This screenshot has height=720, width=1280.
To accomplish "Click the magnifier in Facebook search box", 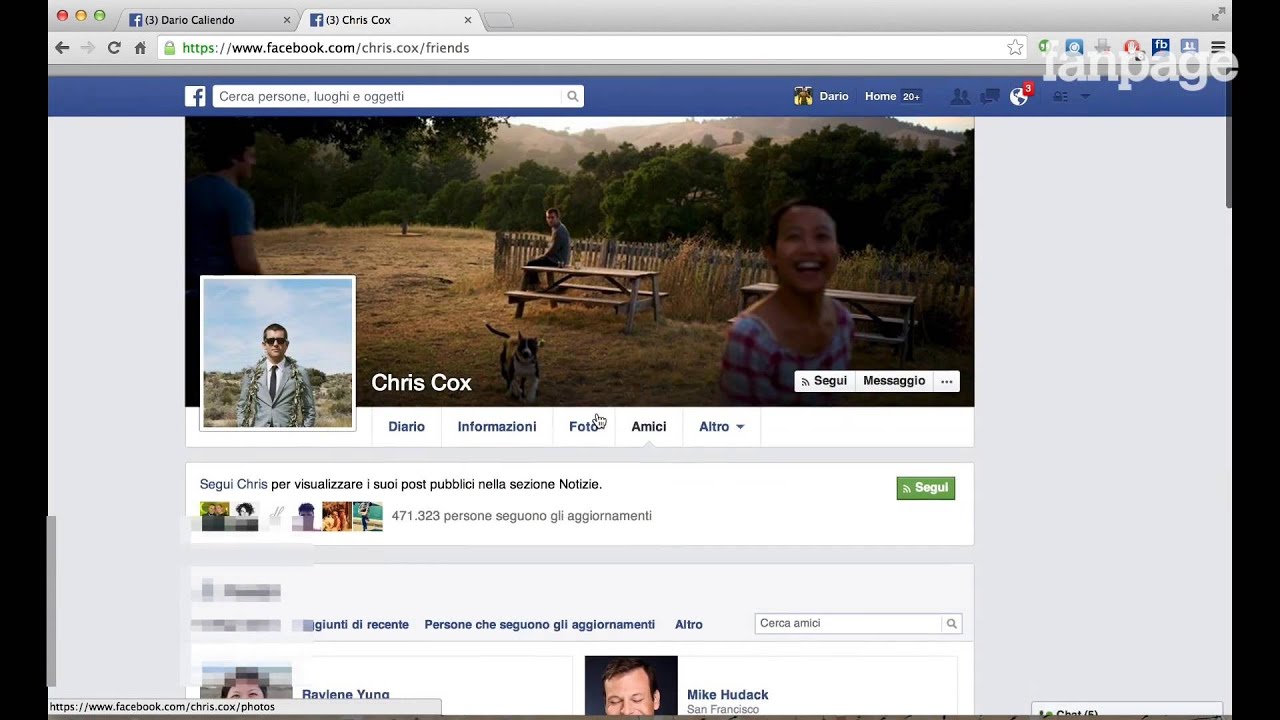I will [573, 96].
